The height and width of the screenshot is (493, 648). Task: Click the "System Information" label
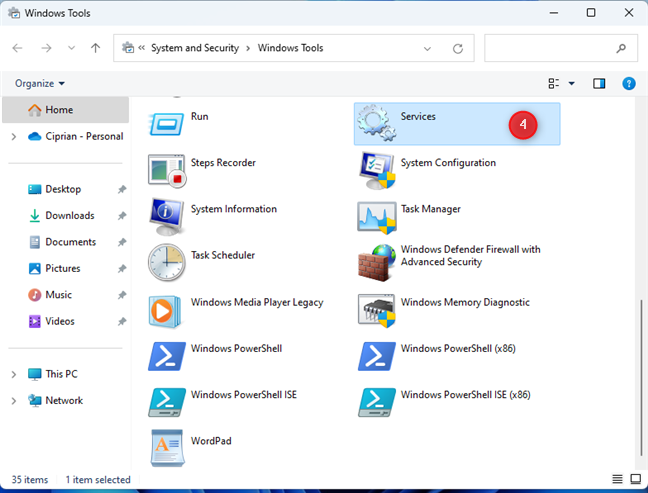click(233, 209)
